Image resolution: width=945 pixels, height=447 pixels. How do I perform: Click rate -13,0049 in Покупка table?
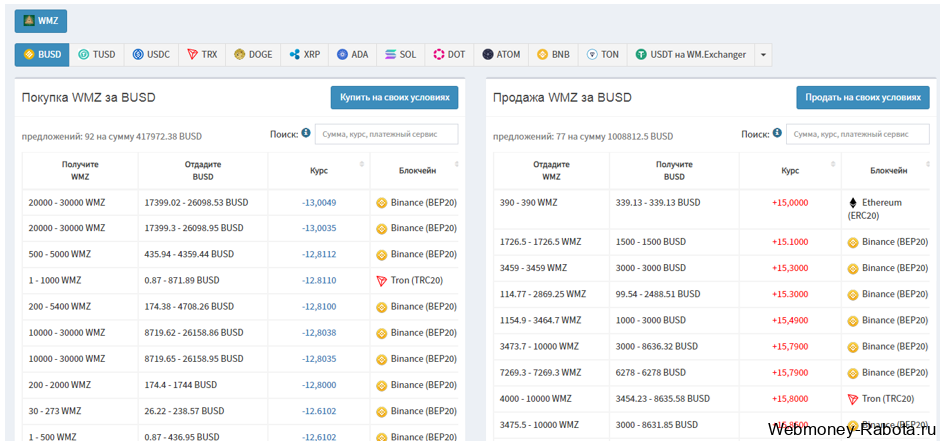coord(319,202)
